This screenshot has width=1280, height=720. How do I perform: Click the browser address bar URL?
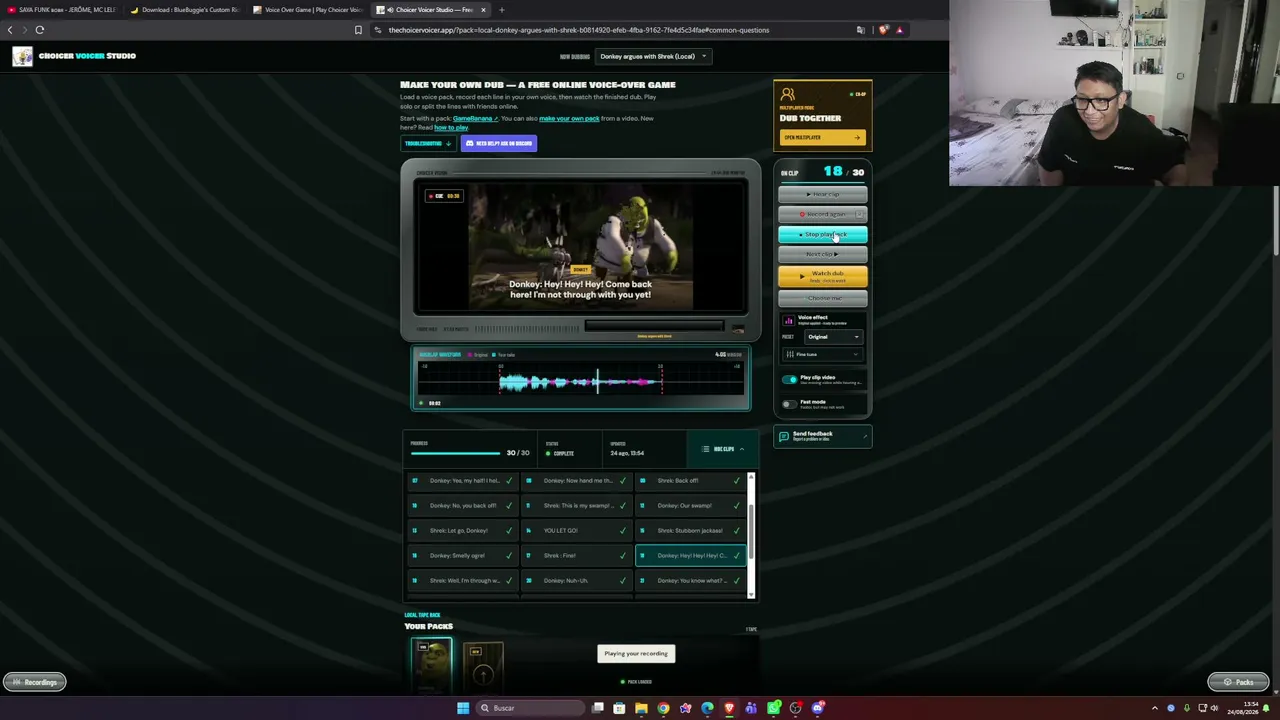[x=579, y=30]
